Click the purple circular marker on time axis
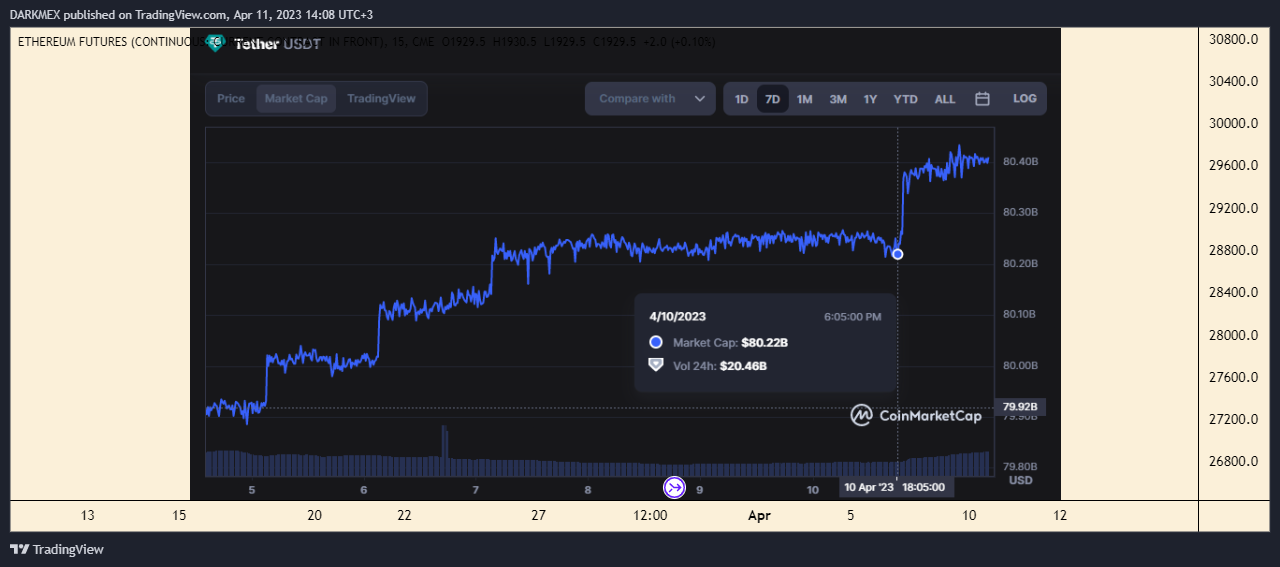 [675, 487]
